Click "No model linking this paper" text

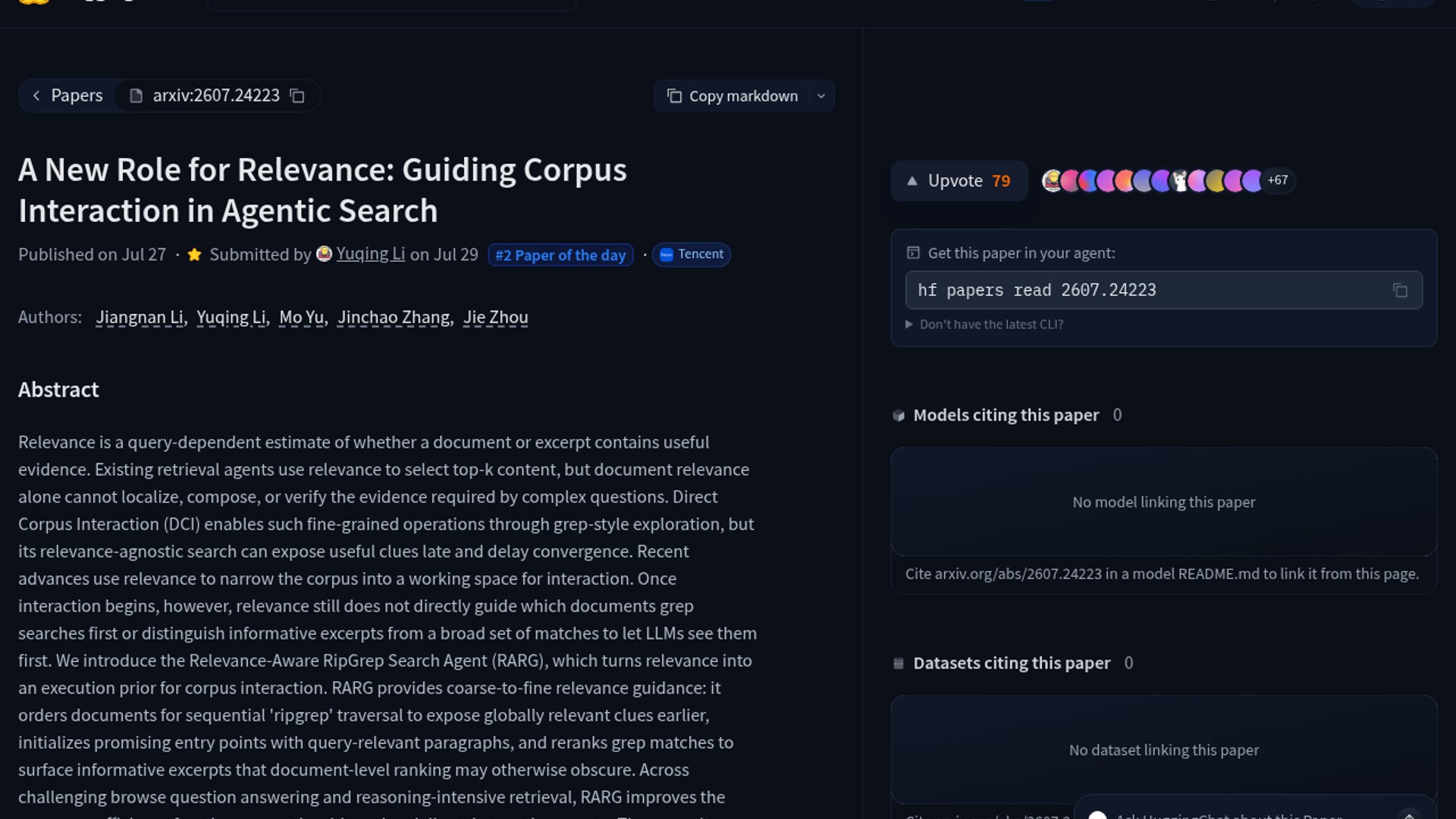(1163, 502)
